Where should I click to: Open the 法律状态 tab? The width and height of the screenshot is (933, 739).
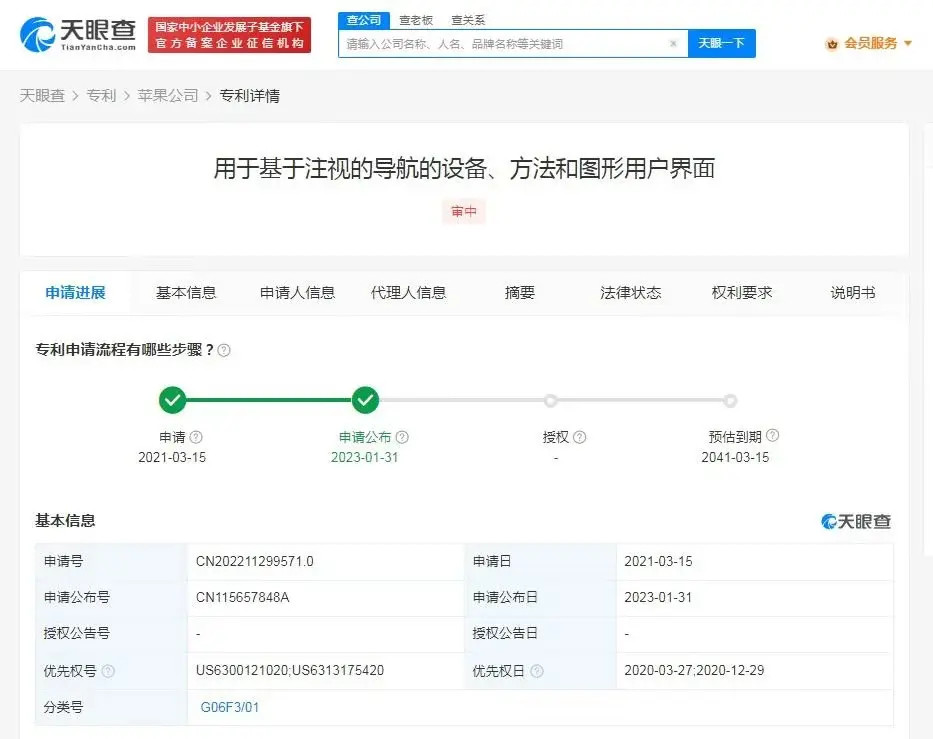coord(631,293)
